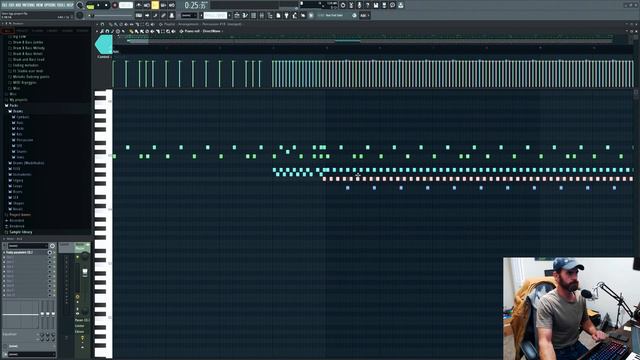Click the mixer track volume fader
640x360 pixels.
pyautogui.click(x=85, y=273)
